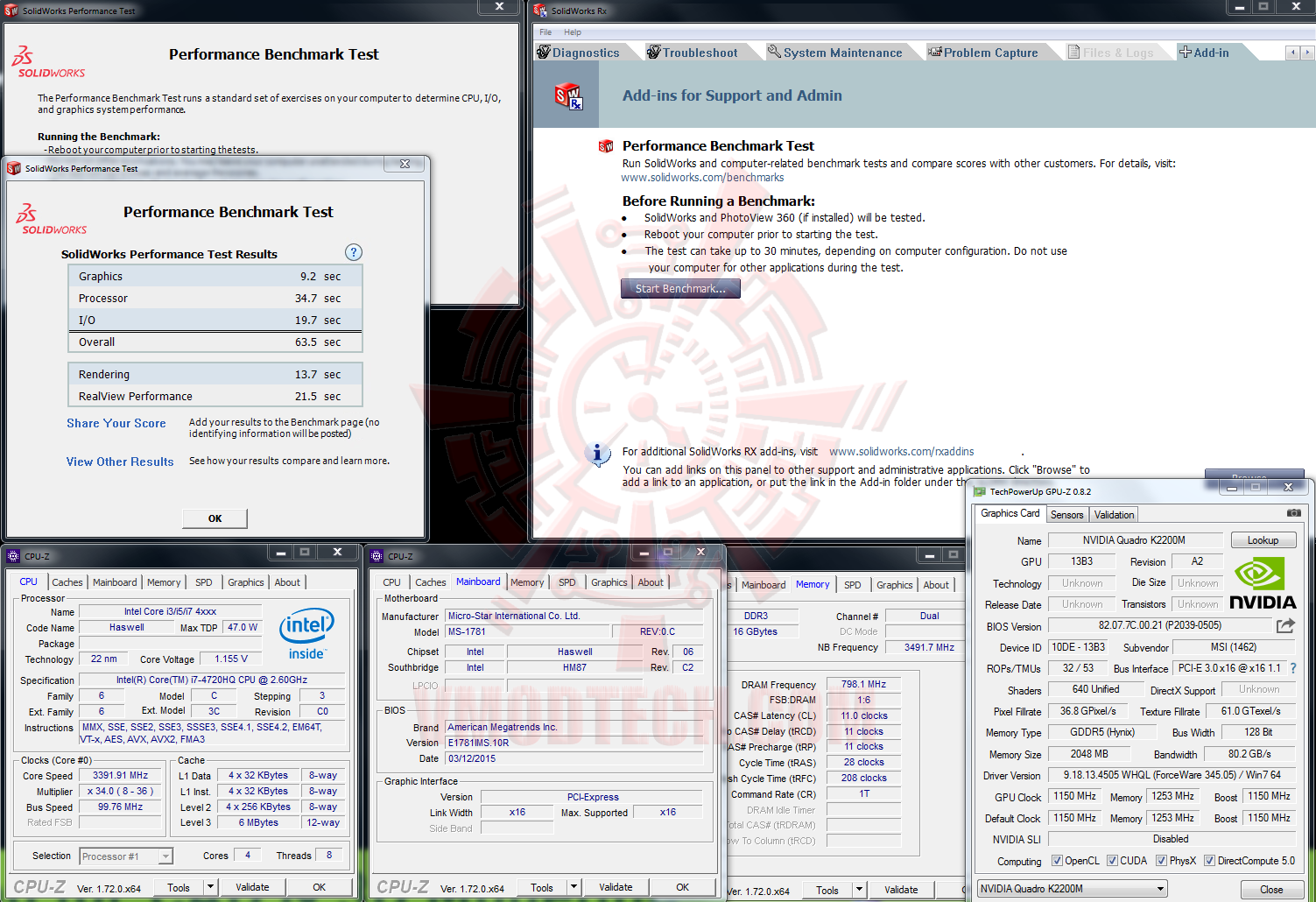Open the Graphics tab in CPU-Z processor window
Image resolution: width=1316 pixels, height=902 pixels.
click(246, 582)
